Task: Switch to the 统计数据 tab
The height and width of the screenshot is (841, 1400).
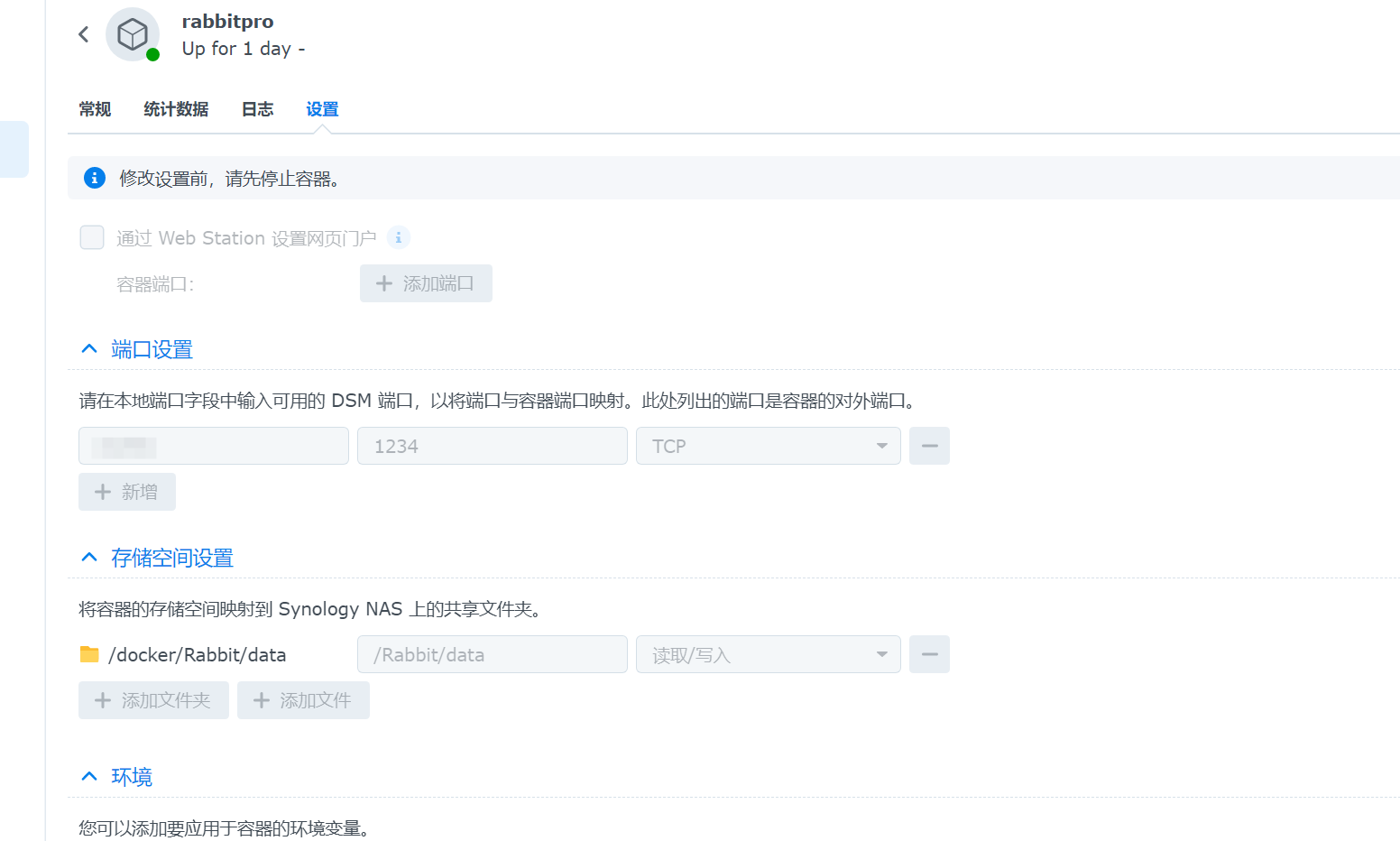Action: point(176,109)
